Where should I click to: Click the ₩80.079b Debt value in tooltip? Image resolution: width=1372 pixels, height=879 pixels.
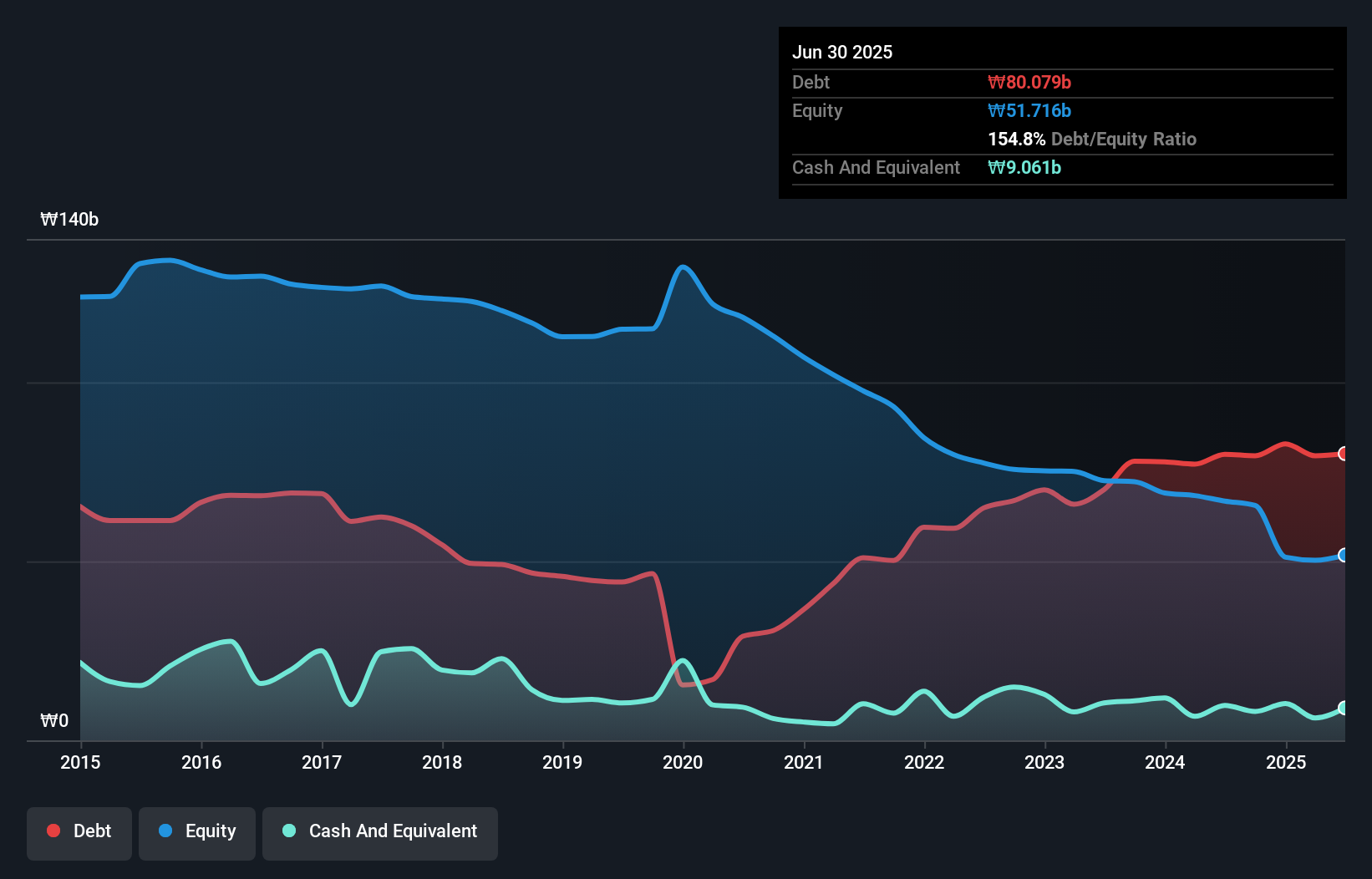1030,82
